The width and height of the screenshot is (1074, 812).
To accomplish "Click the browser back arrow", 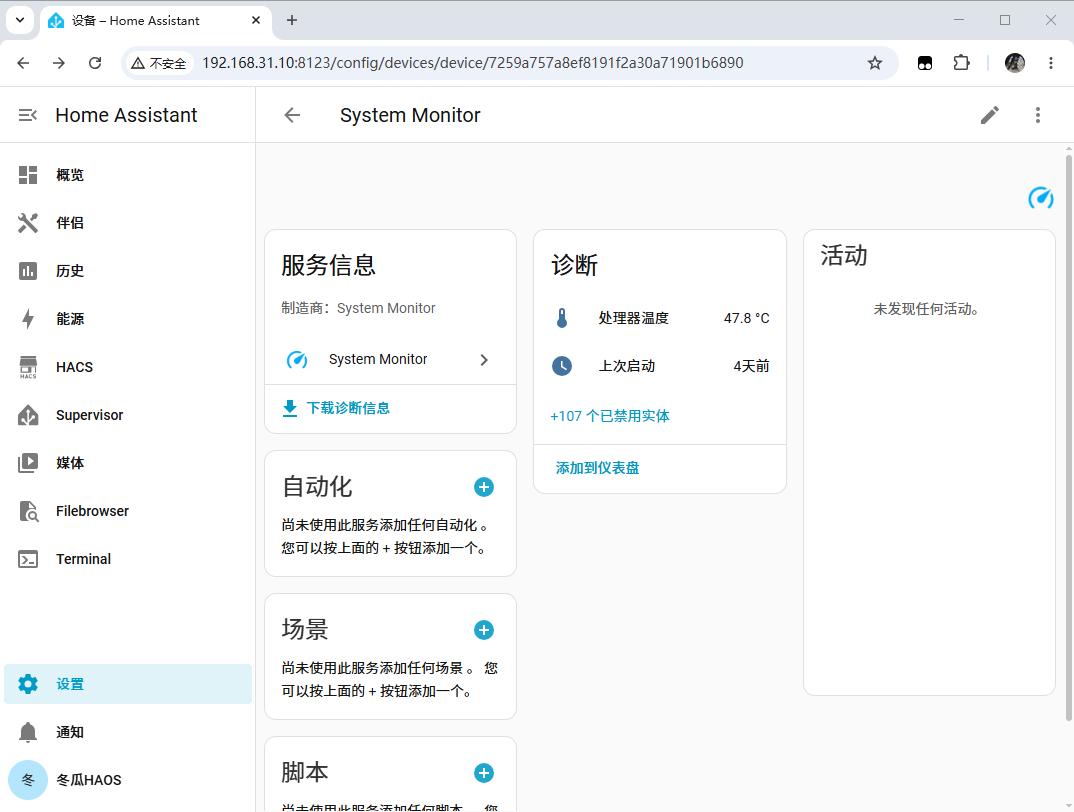I will pos(23,63).
